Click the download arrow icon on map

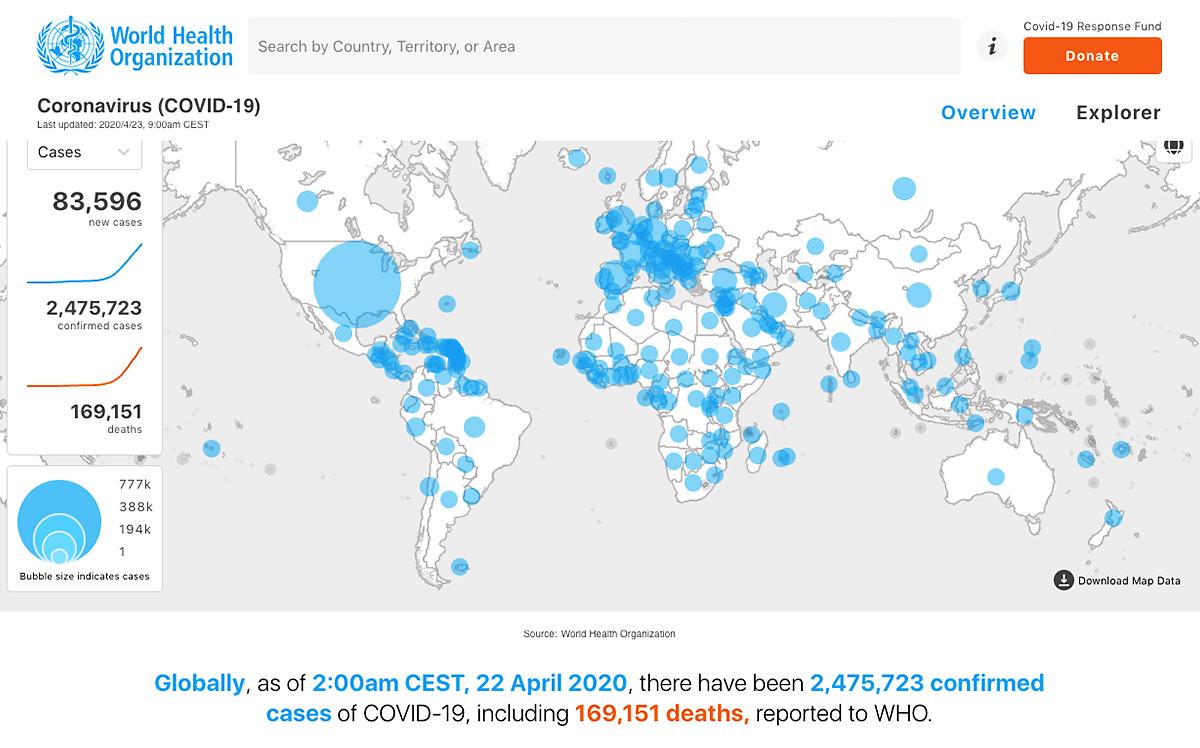click(1063, 580)
